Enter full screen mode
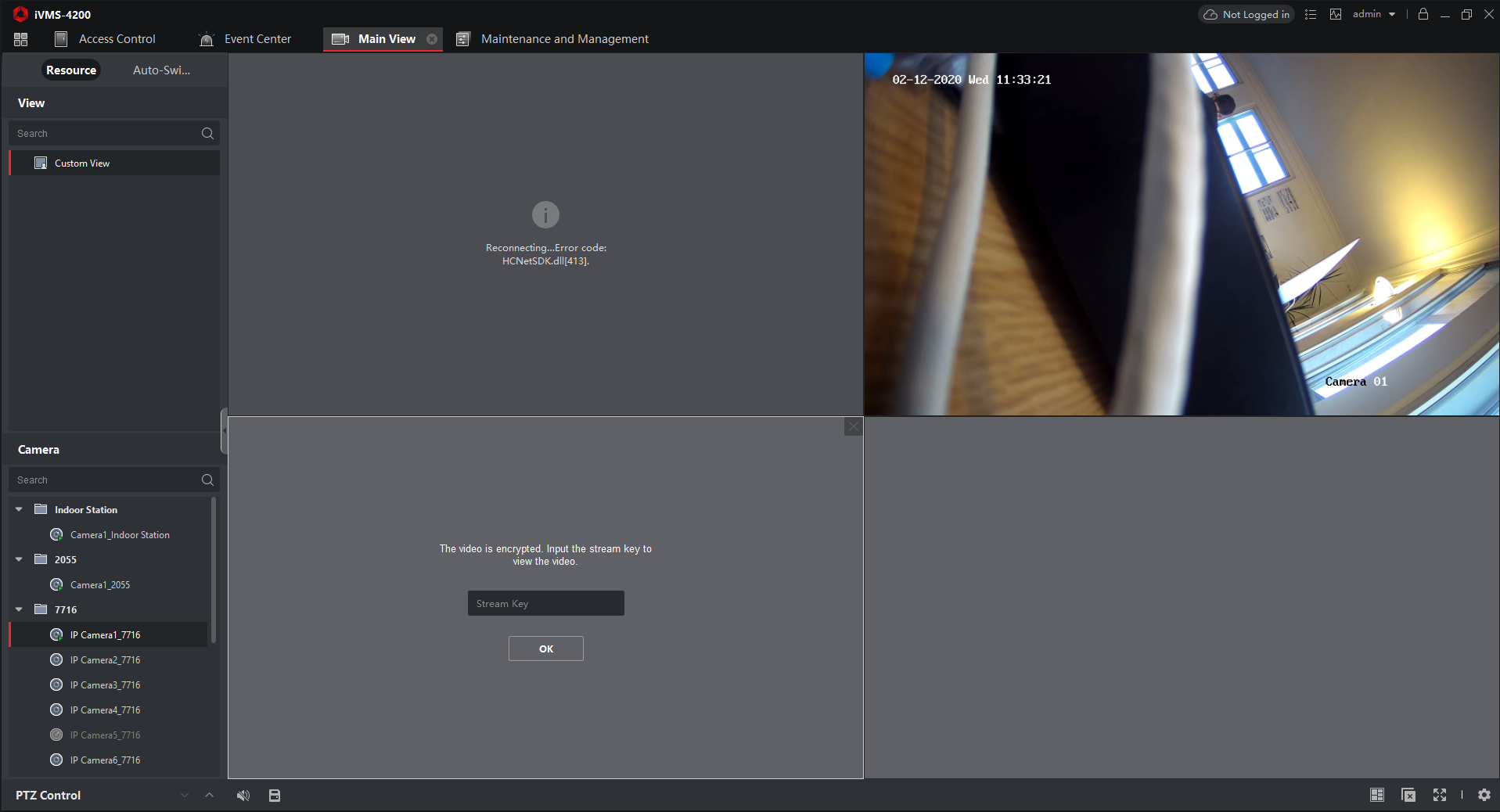The width and height of the screenshot is (1500, 812). coord(1440,795)
